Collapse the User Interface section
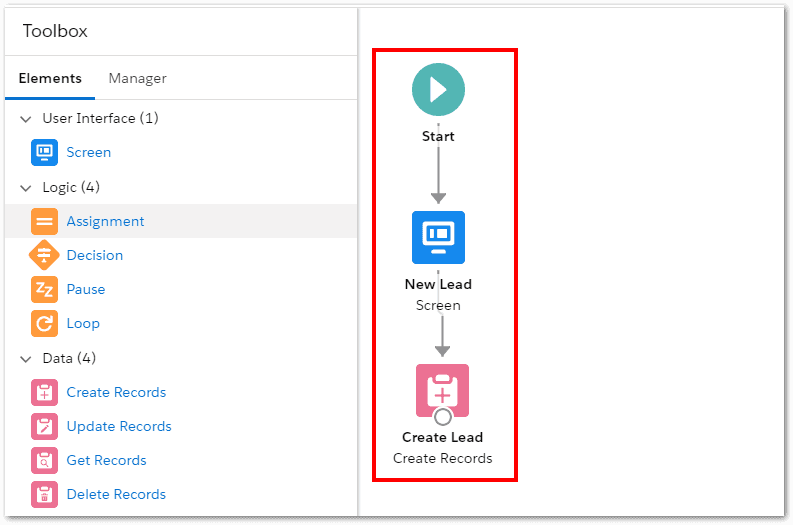The height and width of the screenshot is (525, 793). click(x=26, y=119)
